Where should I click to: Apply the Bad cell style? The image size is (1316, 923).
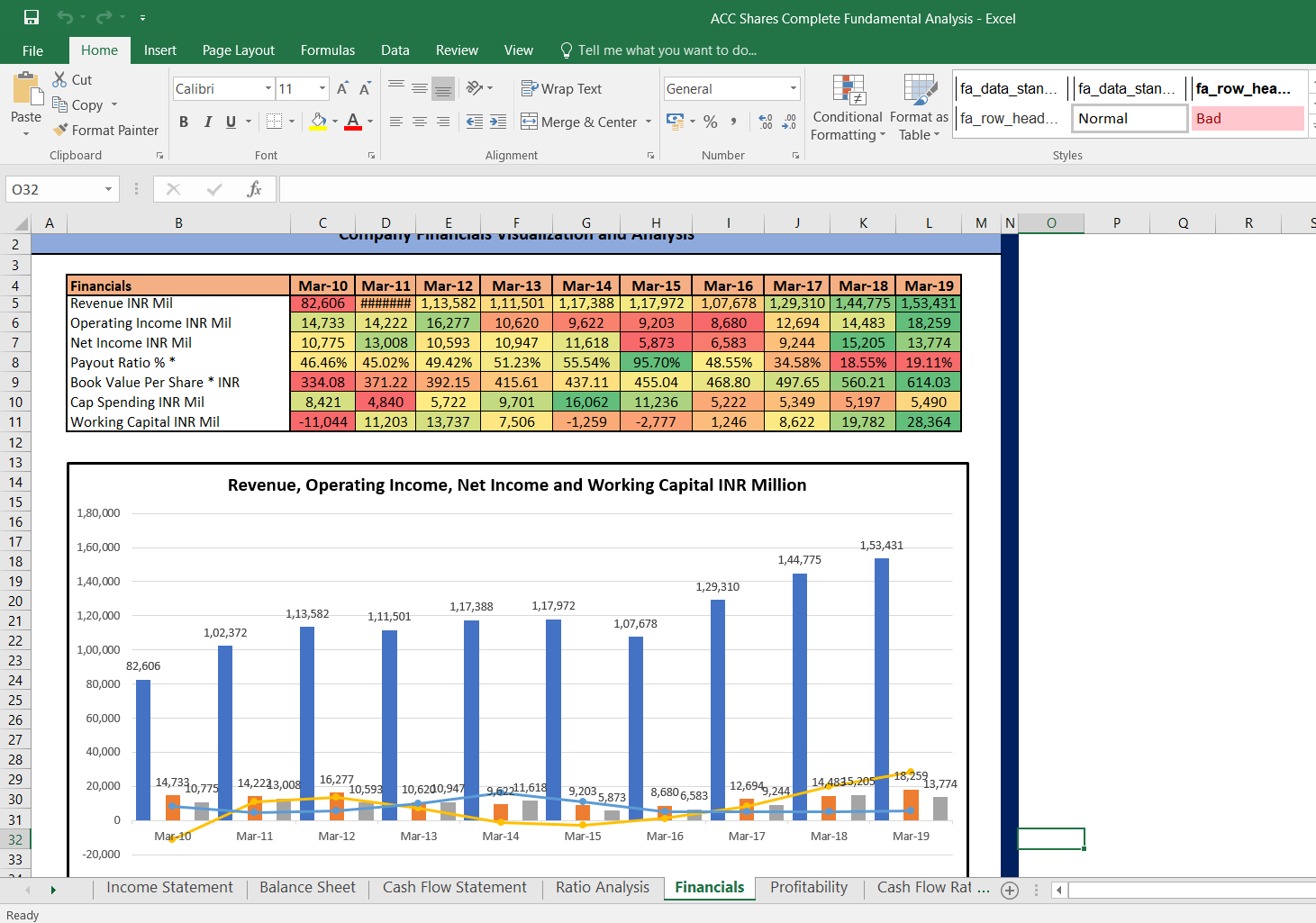coord(1248,119)
